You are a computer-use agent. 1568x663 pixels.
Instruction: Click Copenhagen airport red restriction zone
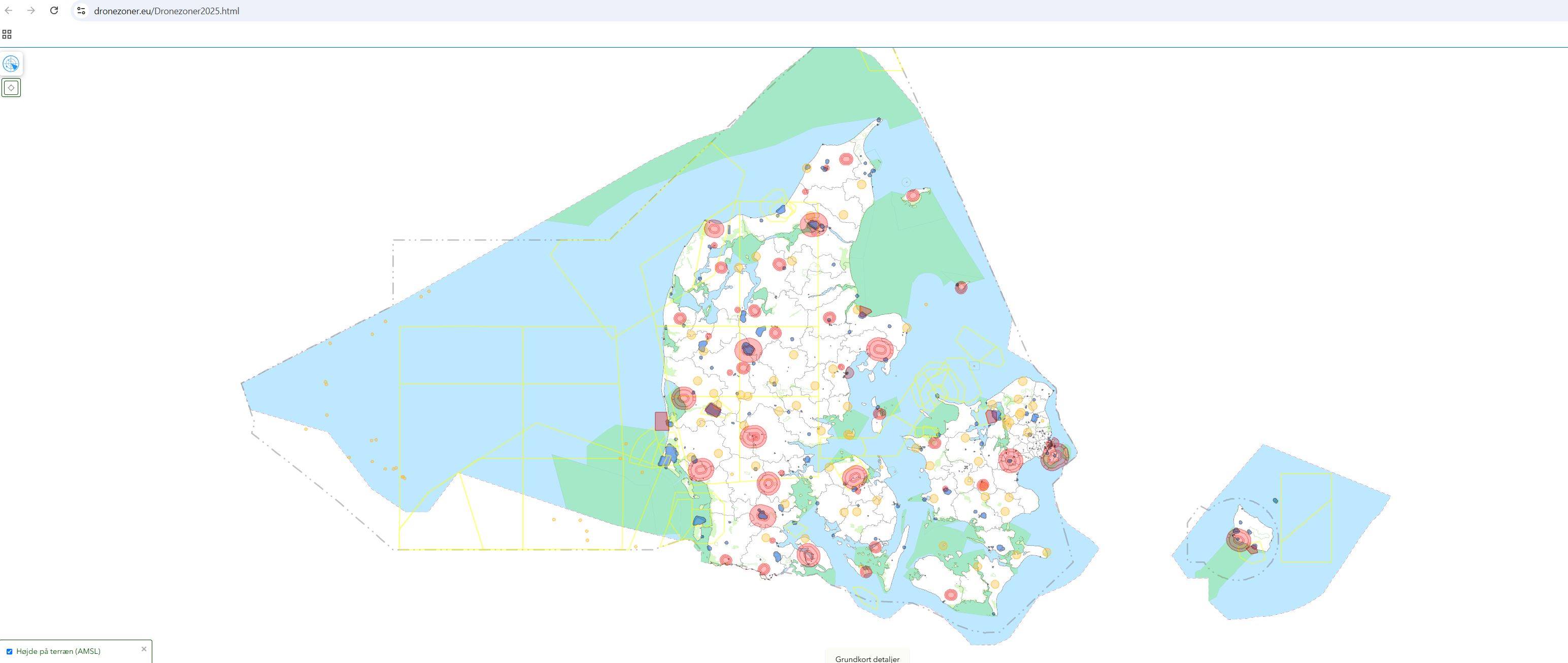coord(1054,455)
